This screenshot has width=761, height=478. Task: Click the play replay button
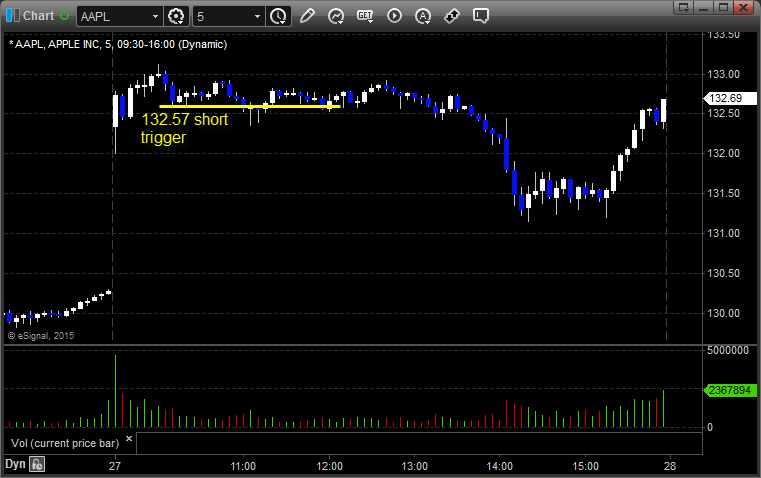coord(394,16)
